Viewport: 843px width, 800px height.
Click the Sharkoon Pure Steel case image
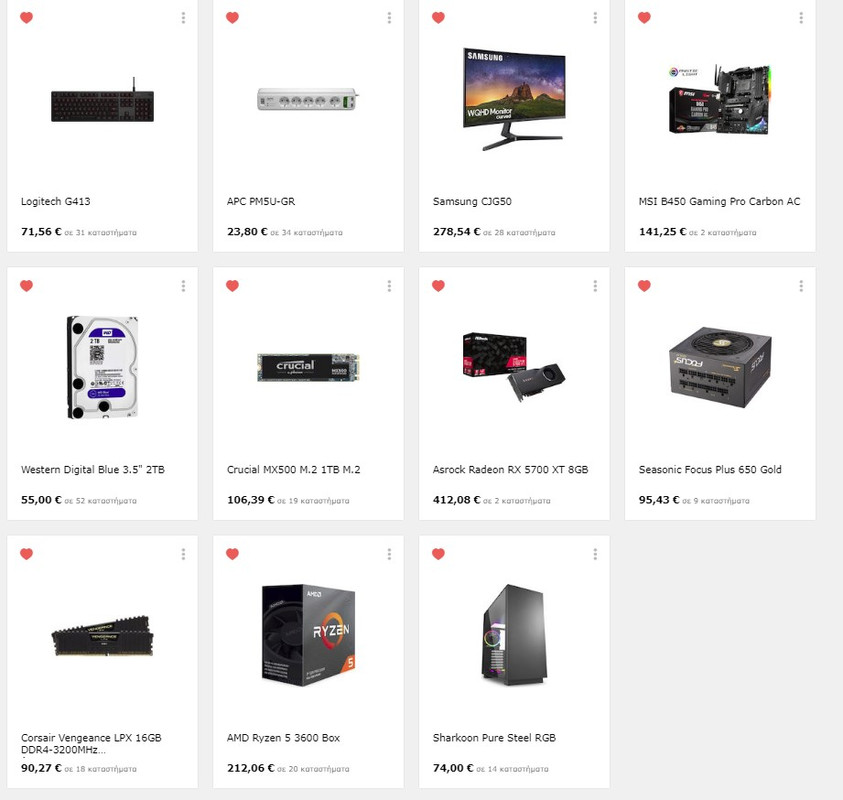click(x=514, y=635)
